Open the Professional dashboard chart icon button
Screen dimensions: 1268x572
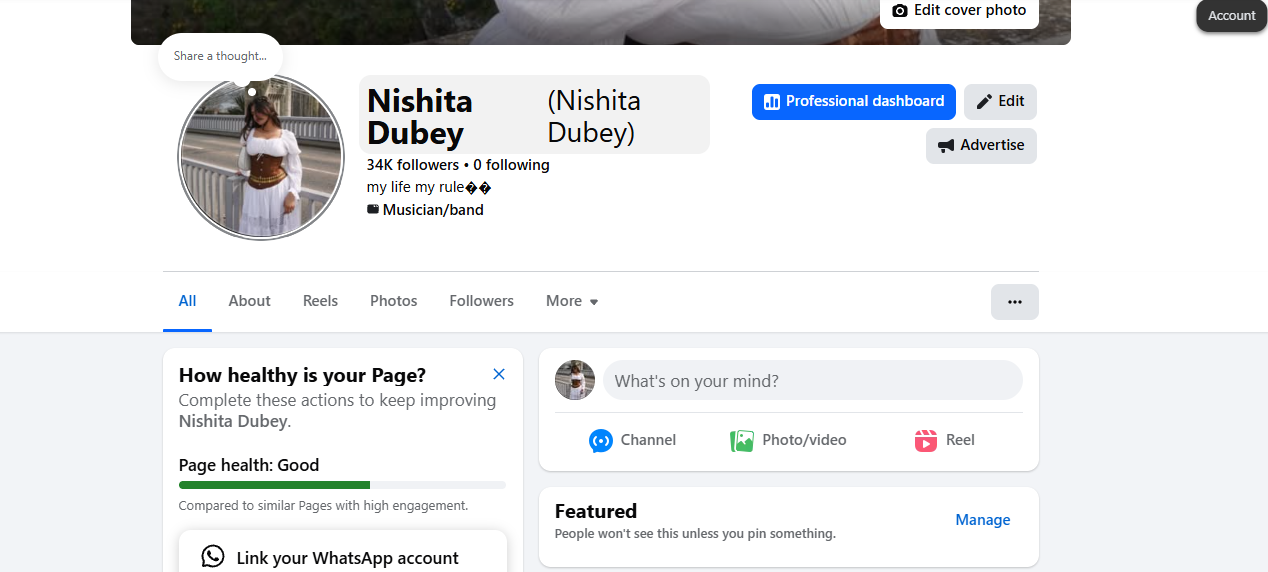click(853, 102)
